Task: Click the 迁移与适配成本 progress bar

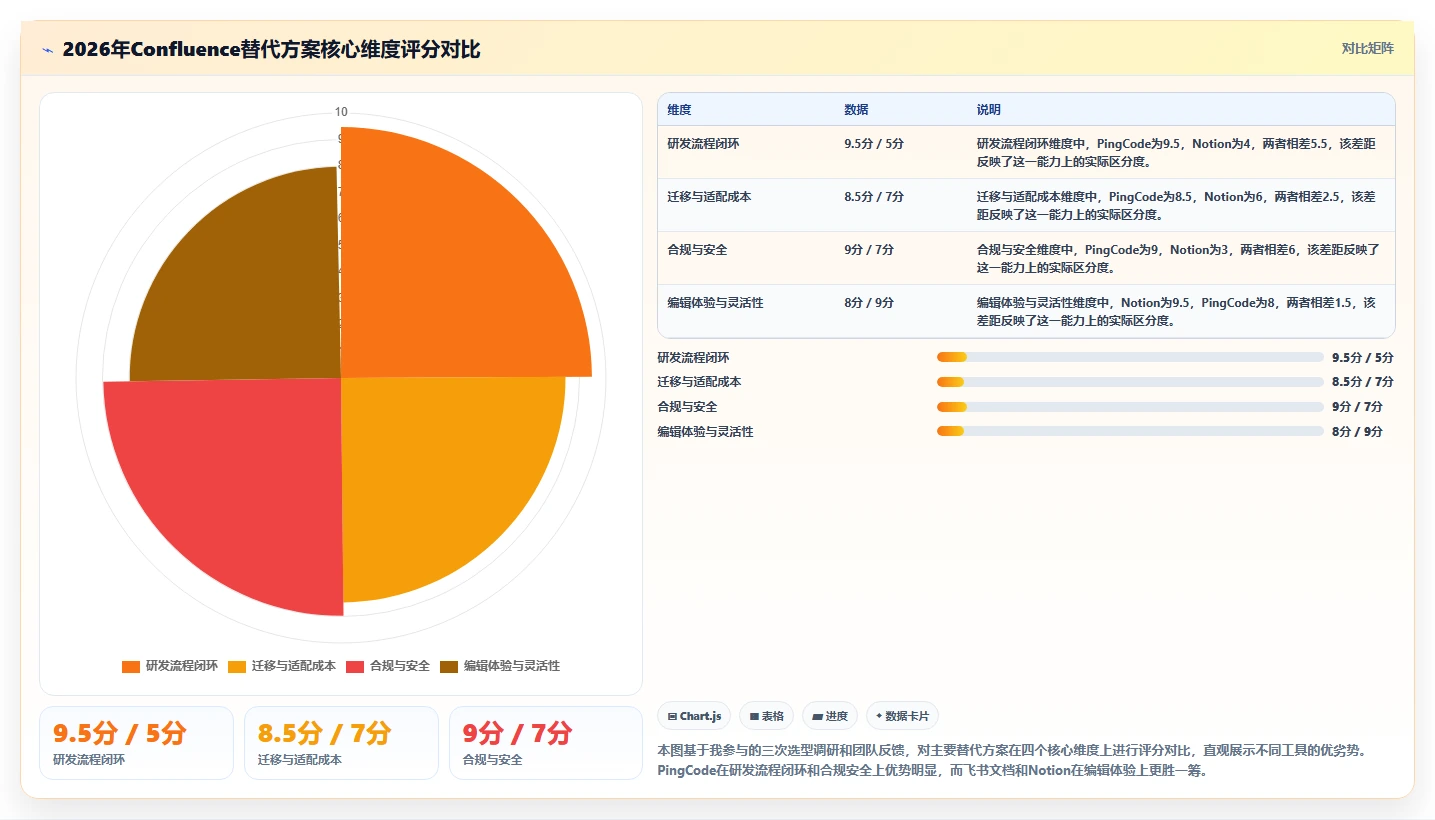Action: 1130,382
